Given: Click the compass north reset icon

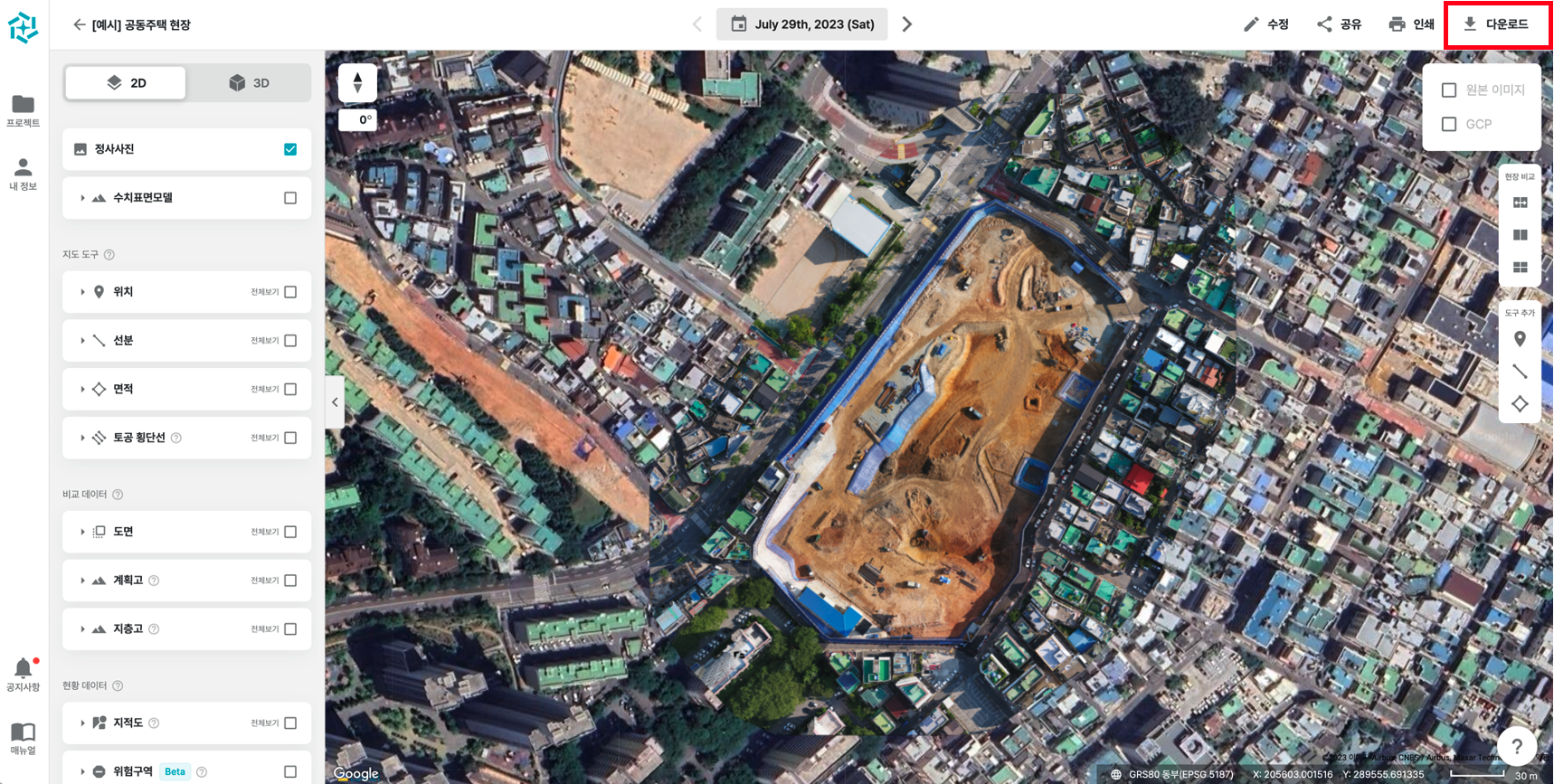Looking at the screenshot, I should coord(357,83).
